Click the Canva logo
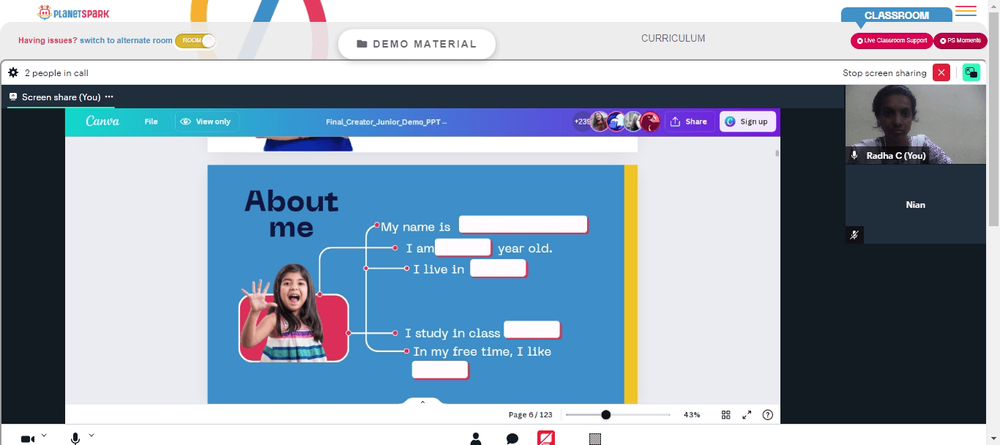1000x445 pixels. pos(102,121)
